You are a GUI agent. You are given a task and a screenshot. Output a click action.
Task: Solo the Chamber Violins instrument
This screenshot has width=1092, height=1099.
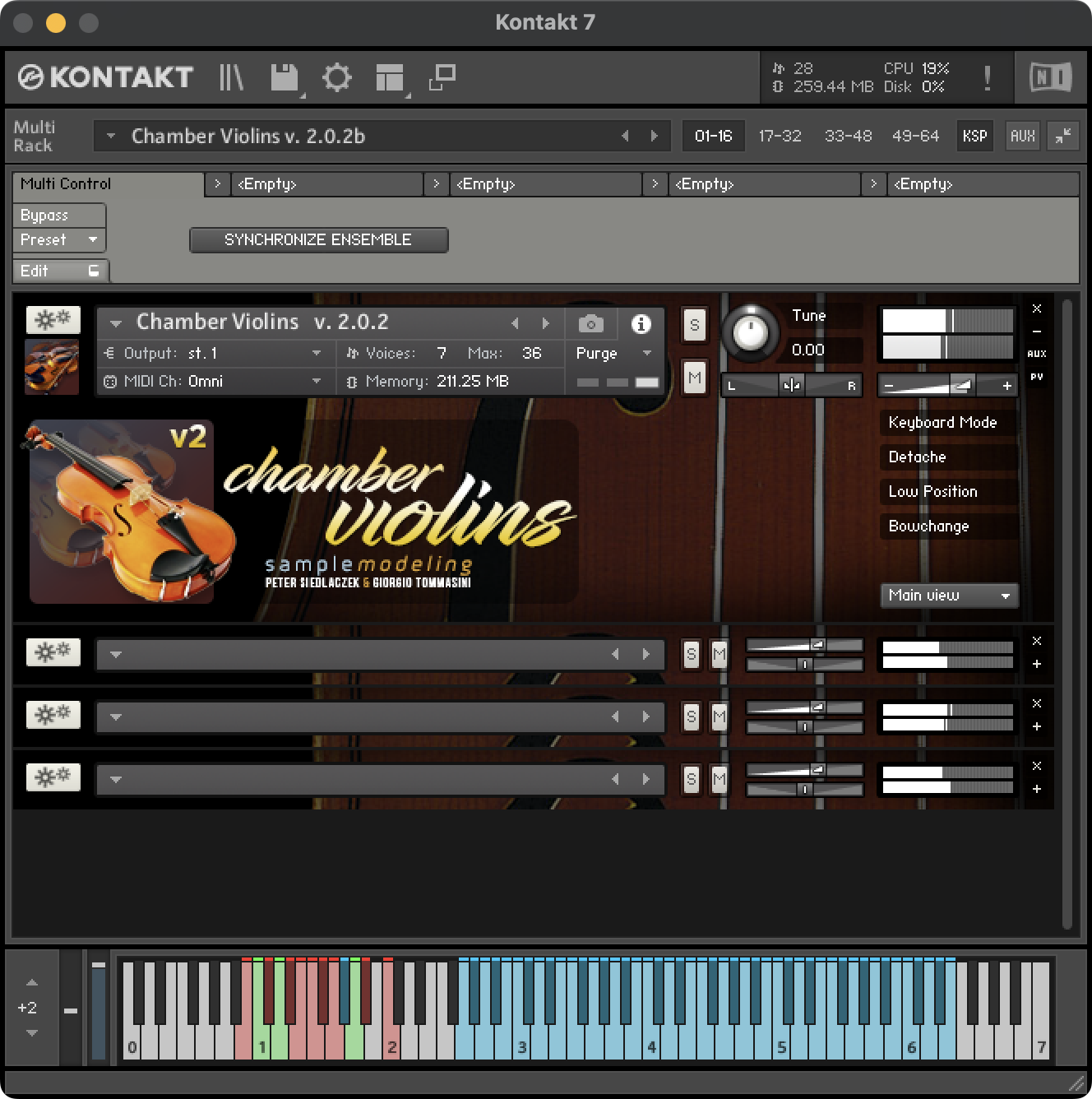click(695, 325)
